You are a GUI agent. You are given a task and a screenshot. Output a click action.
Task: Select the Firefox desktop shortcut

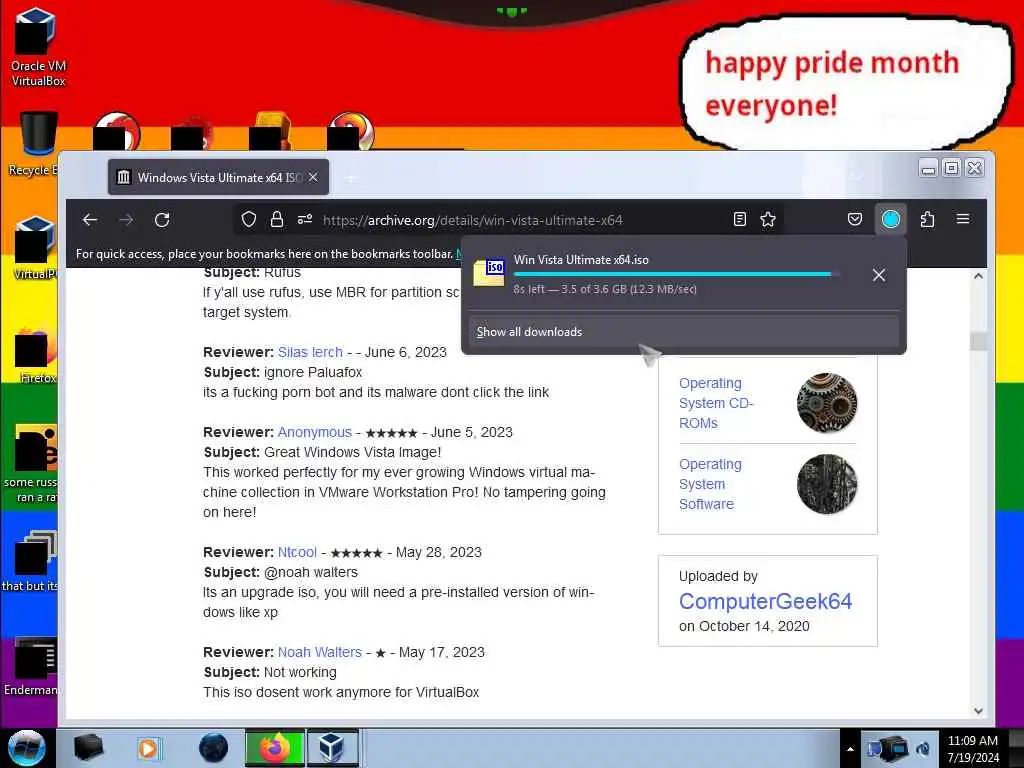point(35,356)
